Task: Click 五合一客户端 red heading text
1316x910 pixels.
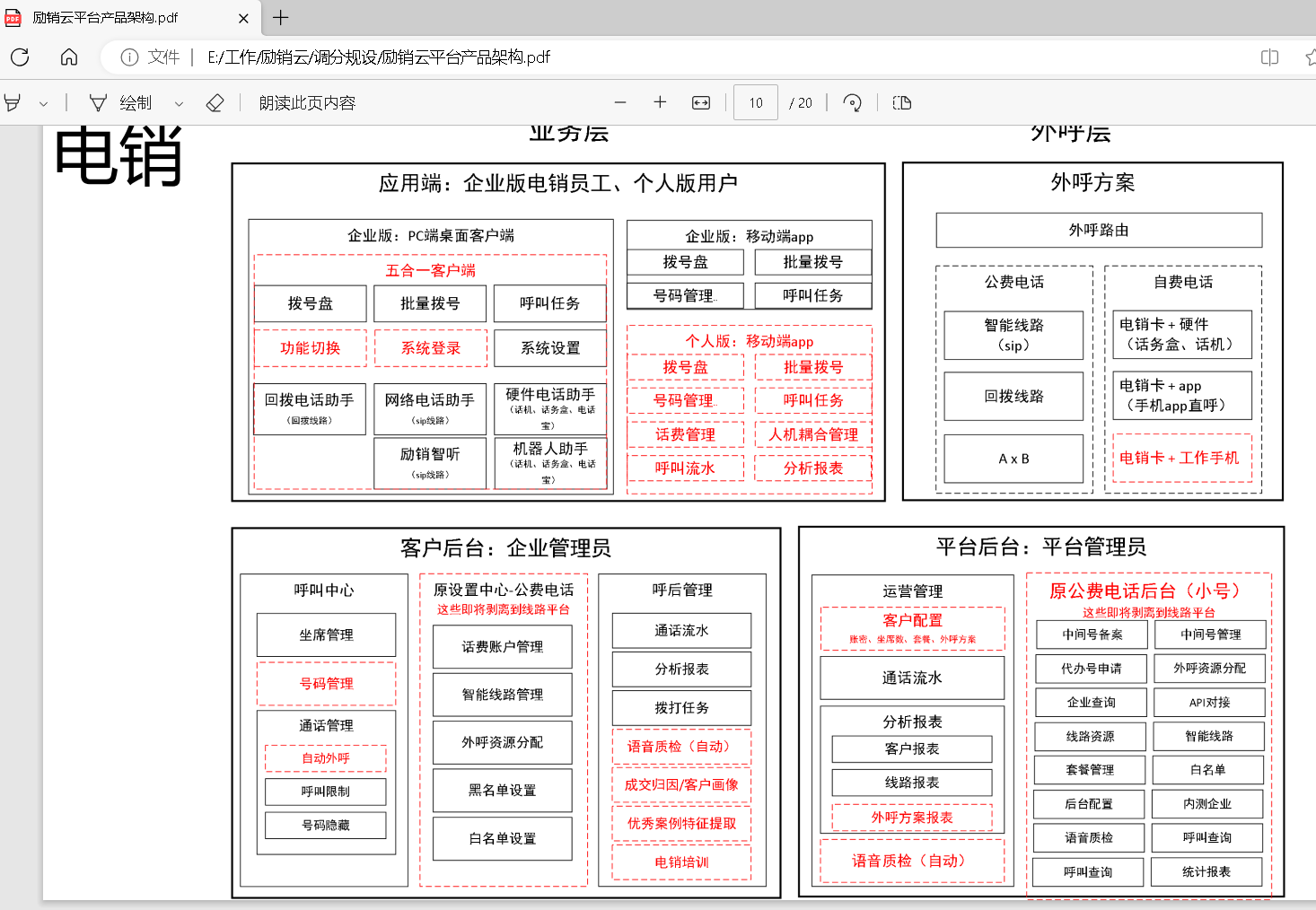Action: (431, 270)
